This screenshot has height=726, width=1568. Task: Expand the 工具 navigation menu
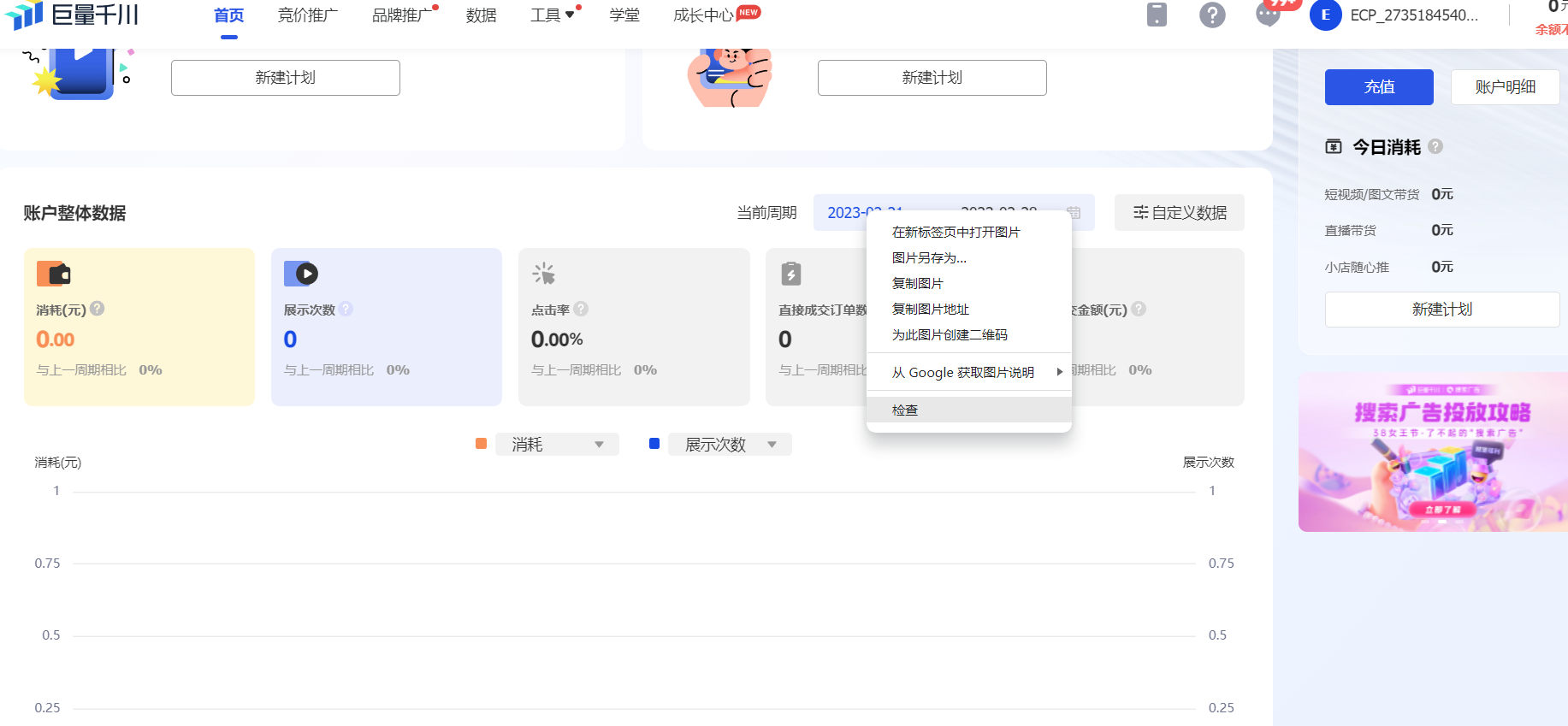tap(552, 15)
